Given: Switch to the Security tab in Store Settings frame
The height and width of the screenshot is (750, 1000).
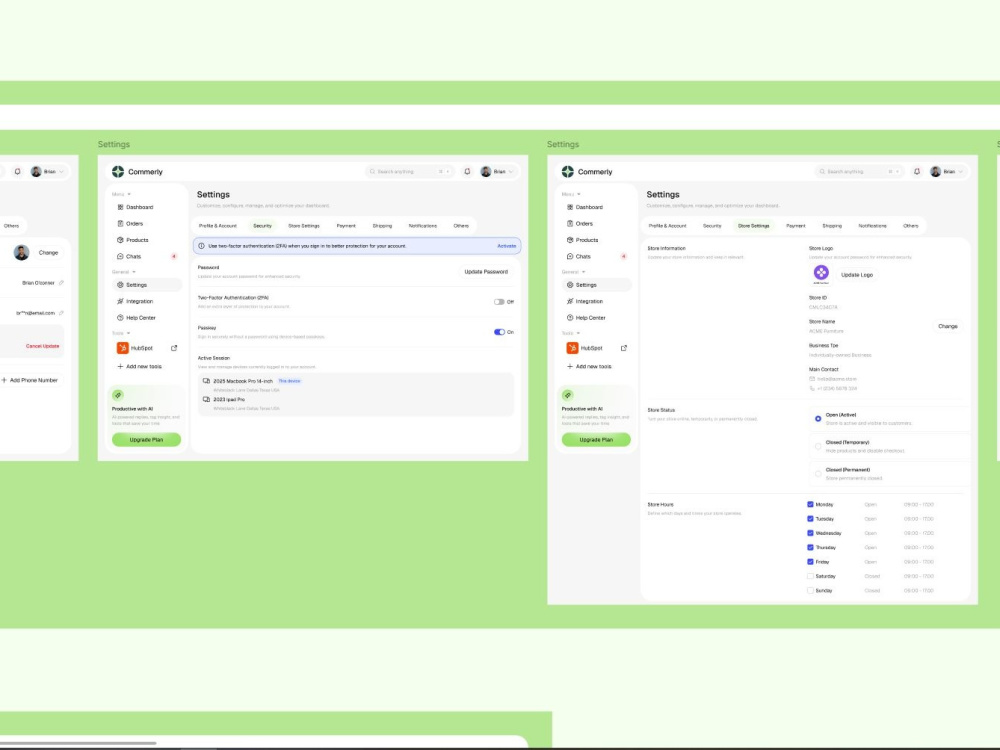Looking at the screenshot, I should (712, 226).
